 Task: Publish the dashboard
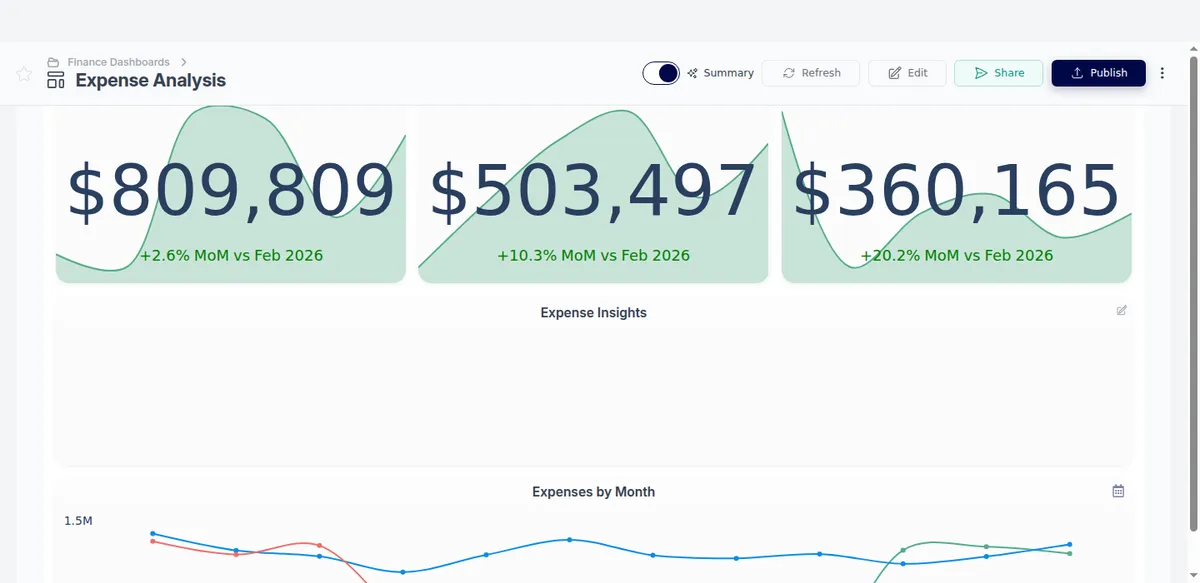pyautogui.click(x=1098, y=73)
